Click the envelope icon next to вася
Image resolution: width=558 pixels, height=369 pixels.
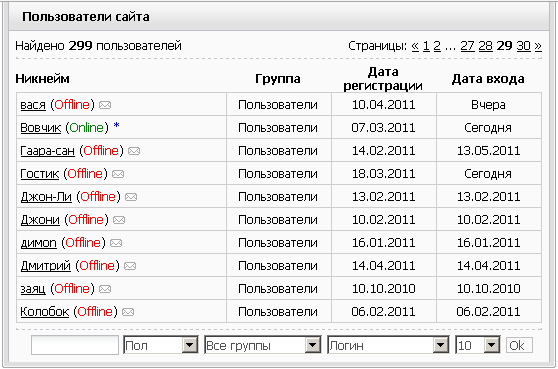tap(105, 105)
